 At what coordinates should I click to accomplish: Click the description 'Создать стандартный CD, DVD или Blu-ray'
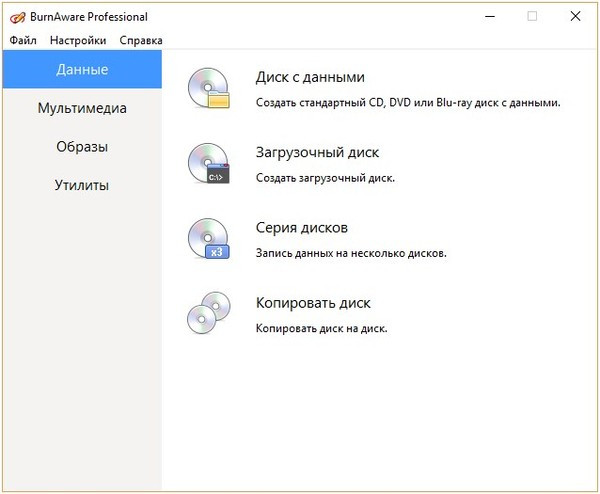[408, 103]
